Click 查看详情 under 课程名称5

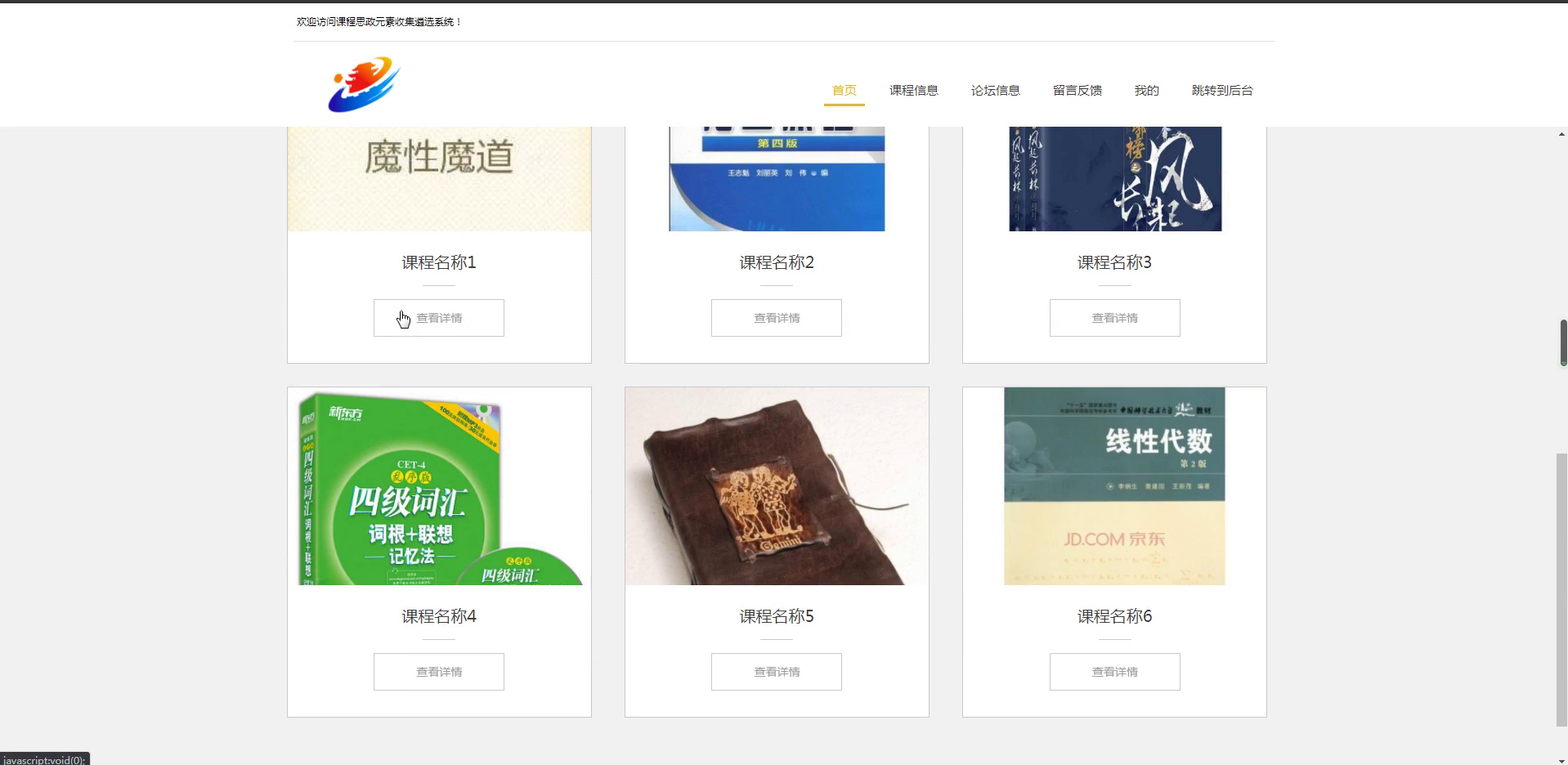pyautogui.click(x=777, y=672)
